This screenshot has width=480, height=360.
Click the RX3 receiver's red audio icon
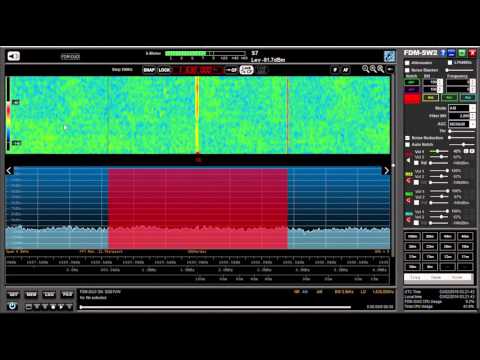coord(408,200)
